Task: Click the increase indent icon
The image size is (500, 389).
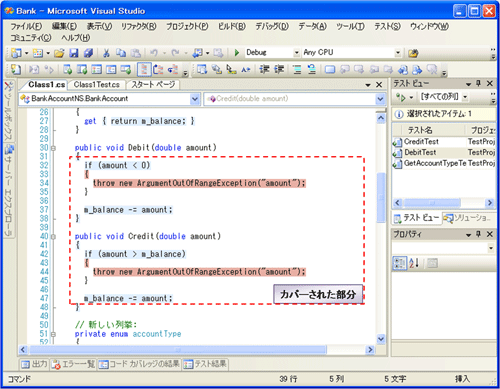Action: pyautogui.click(x=279, y=69)
